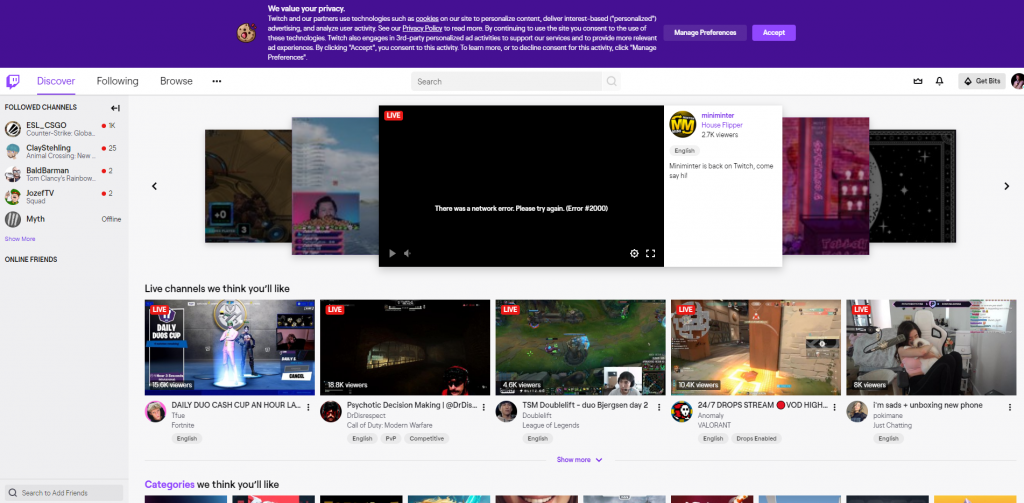Image resolution: width=1024 pixels, height=503 pixels.
Task: Click the Get Bits button
Action: tap(982, 82)
